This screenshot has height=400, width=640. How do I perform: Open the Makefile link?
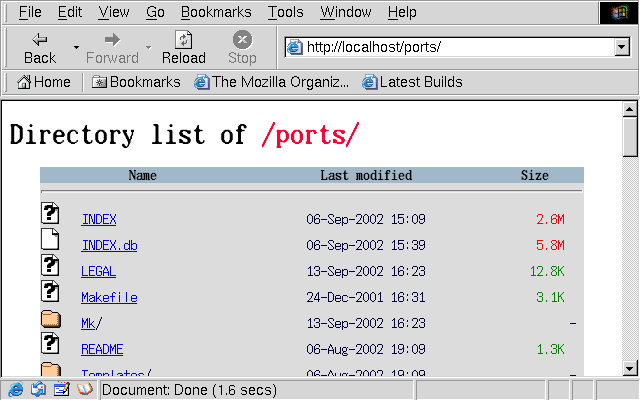click(109, 298)
